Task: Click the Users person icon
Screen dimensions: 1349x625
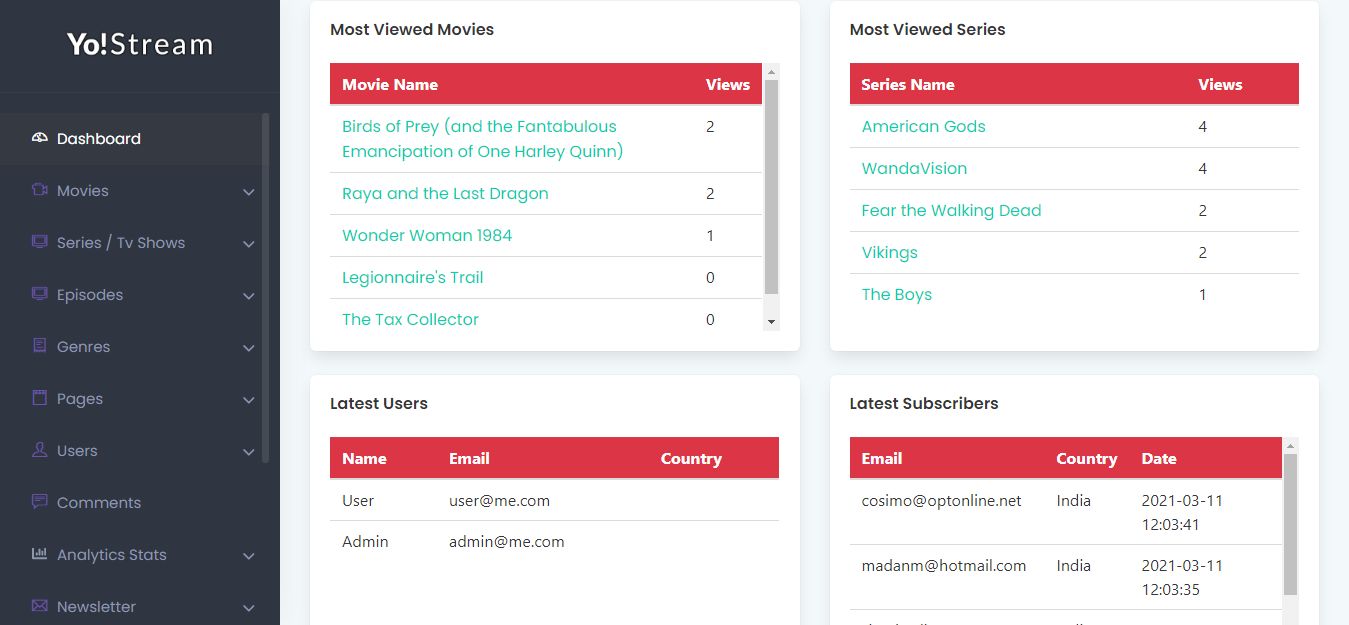Action: tap(40, 450)
